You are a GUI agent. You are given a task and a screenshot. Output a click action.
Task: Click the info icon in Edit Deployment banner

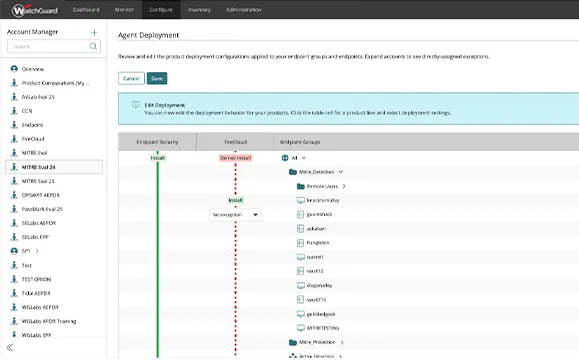click(x=136, y=104)
